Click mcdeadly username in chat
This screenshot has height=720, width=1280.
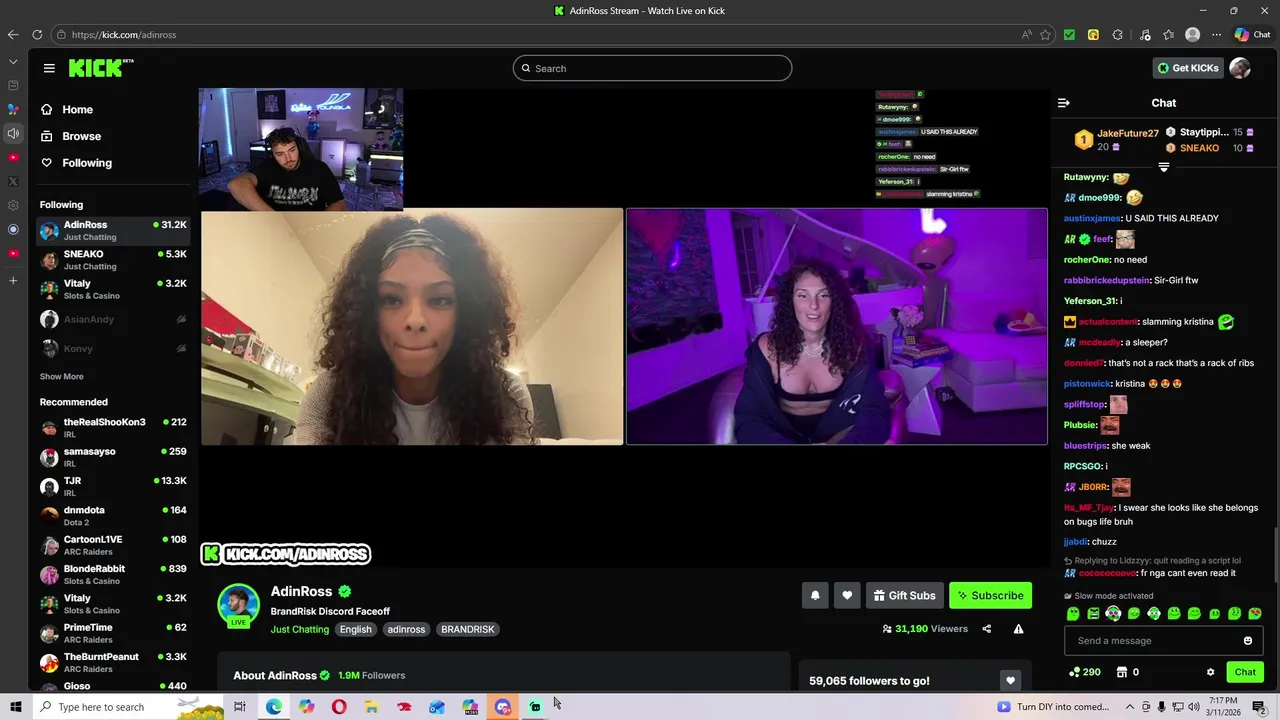(x=1099, y=342)
